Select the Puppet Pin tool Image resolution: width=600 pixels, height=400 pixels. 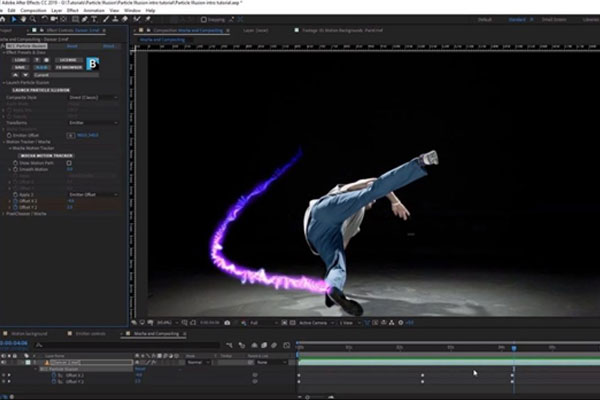[x=148, y=19]
